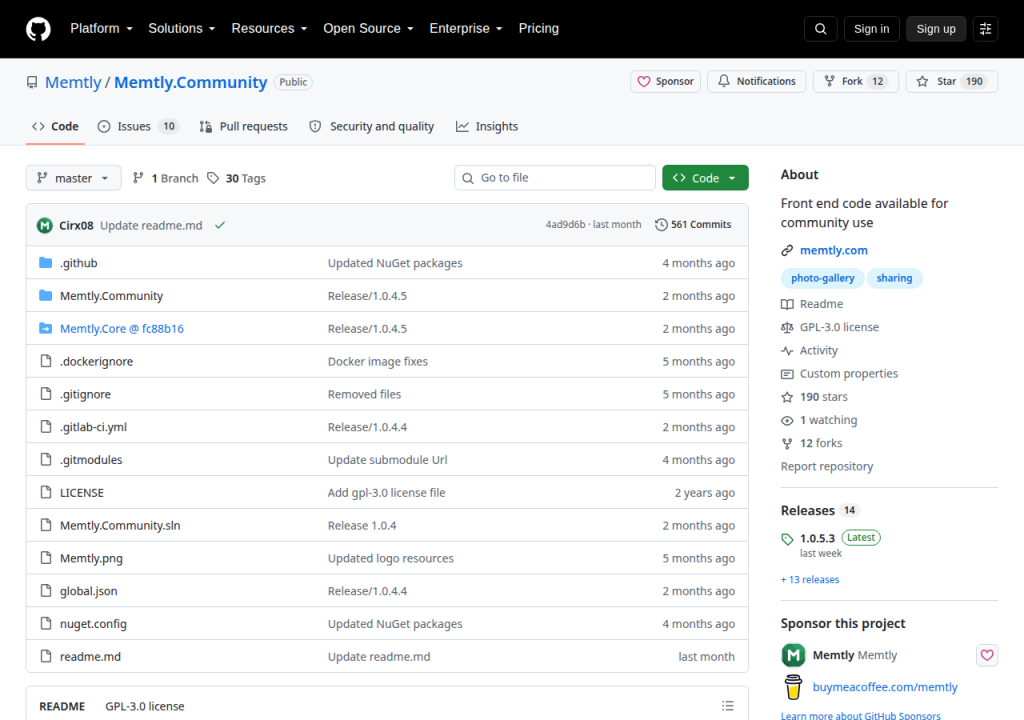
Task: Click Report repository
Action: (x=827, y=466)
